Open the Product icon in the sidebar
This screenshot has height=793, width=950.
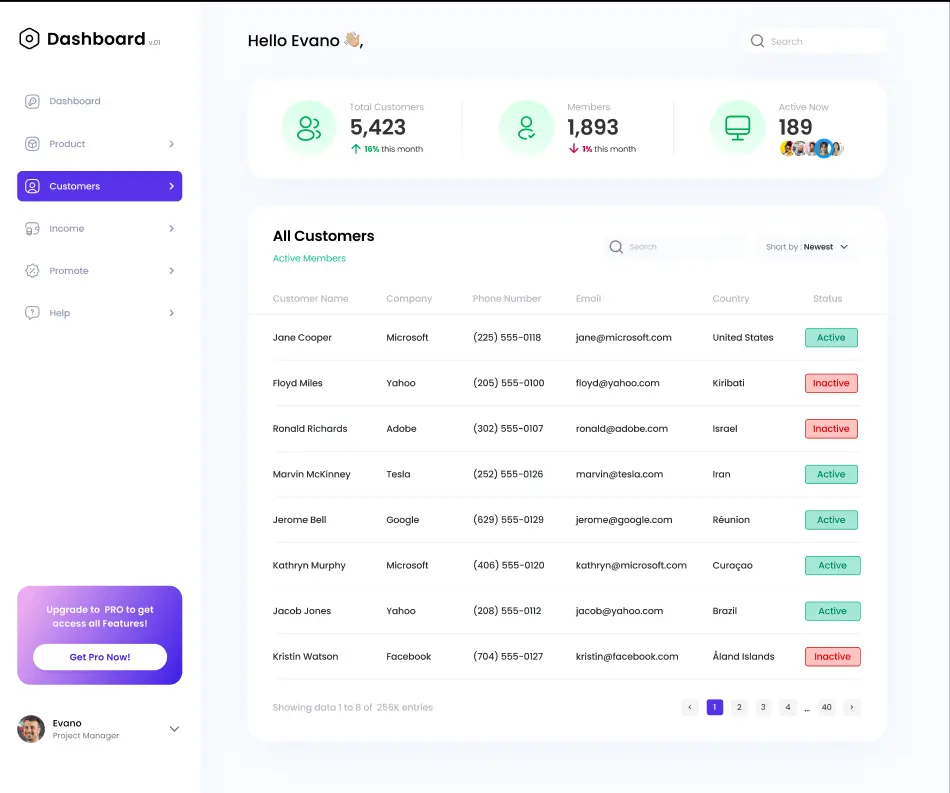click(34, 144)
